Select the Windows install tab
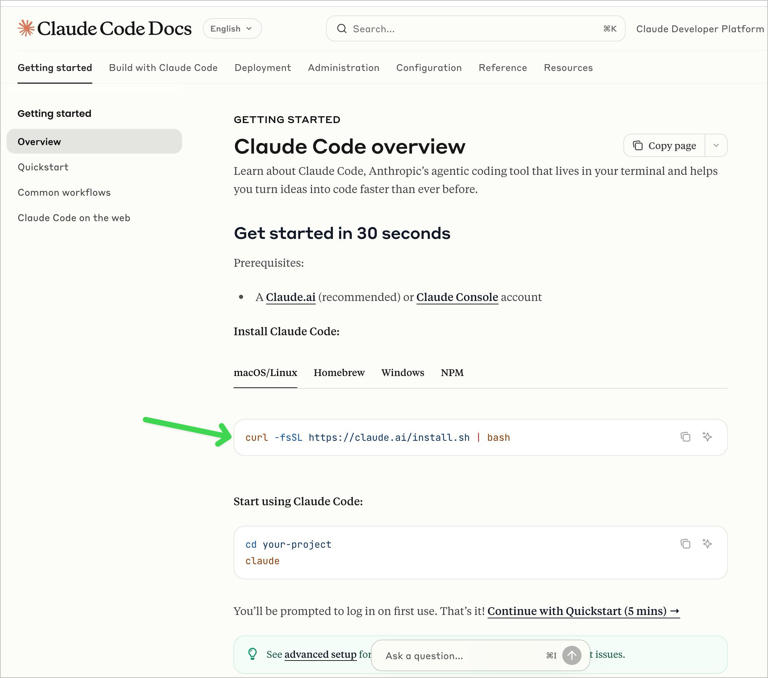The width and height of the screenshot is (768, 678). point(402,373)
